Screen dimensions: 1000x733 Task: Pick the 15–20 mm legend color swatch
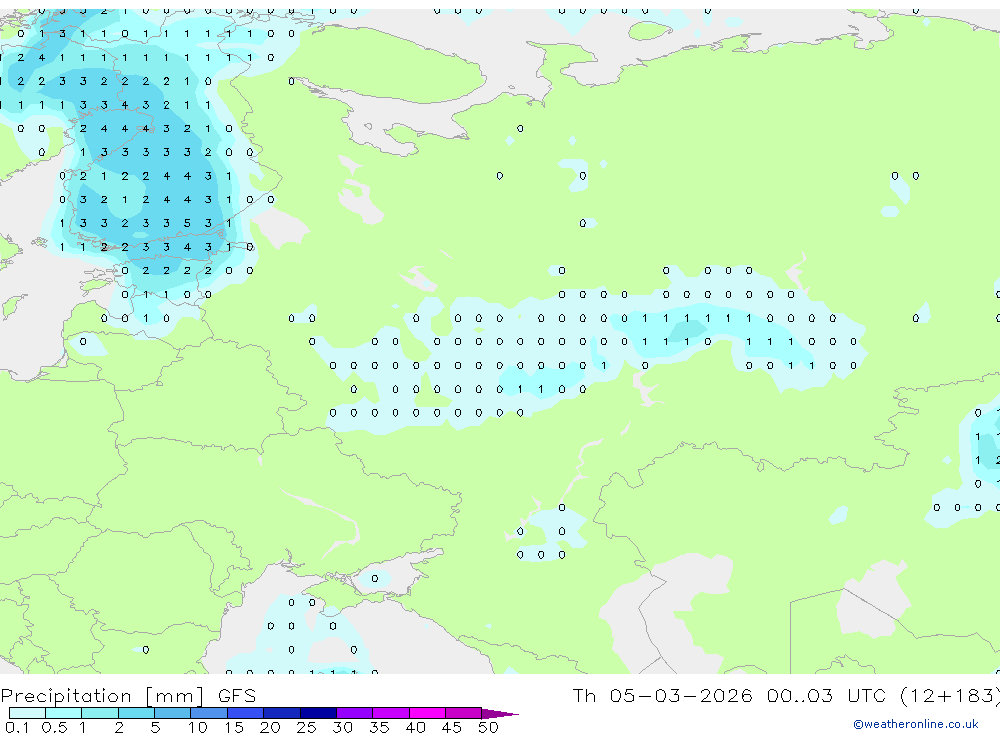pos(246,713)
